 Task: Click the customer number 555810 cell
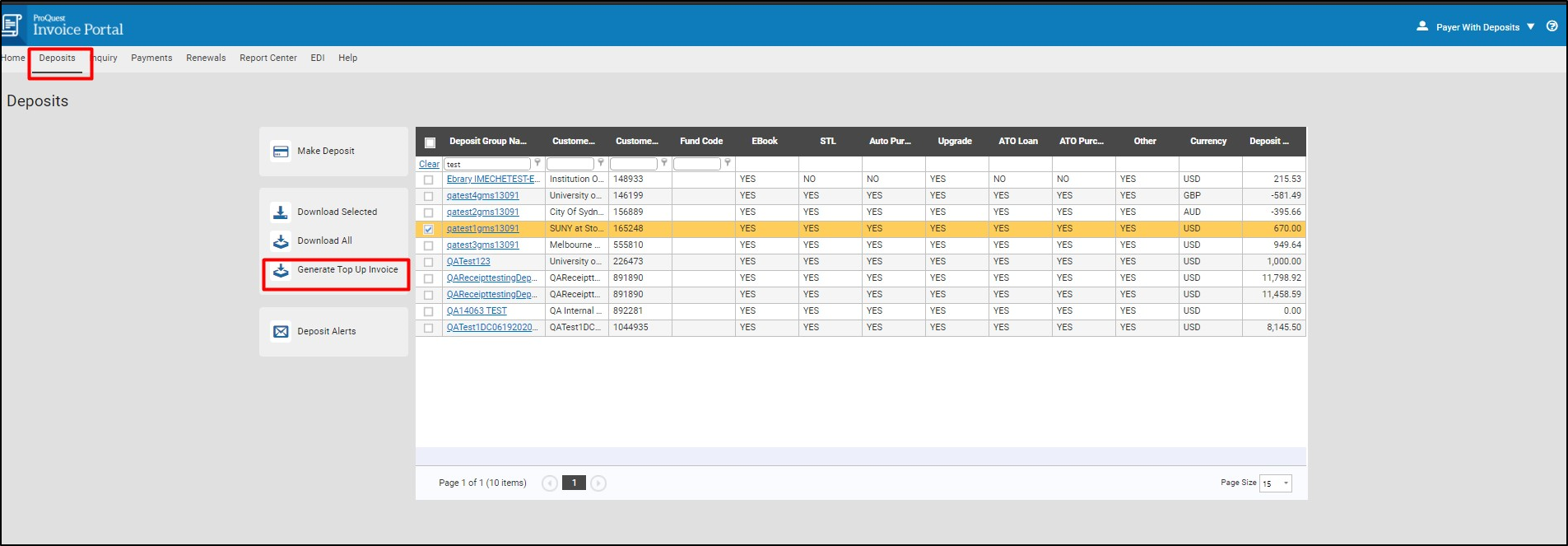640,245
